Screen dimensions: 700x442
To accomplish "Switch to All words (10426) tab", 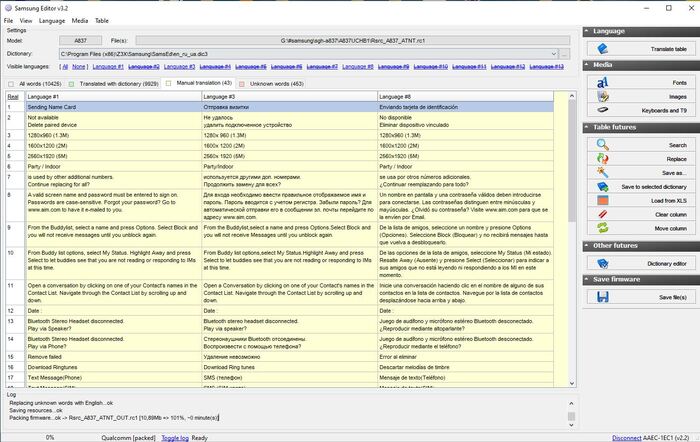I will [x=35, y=83].
